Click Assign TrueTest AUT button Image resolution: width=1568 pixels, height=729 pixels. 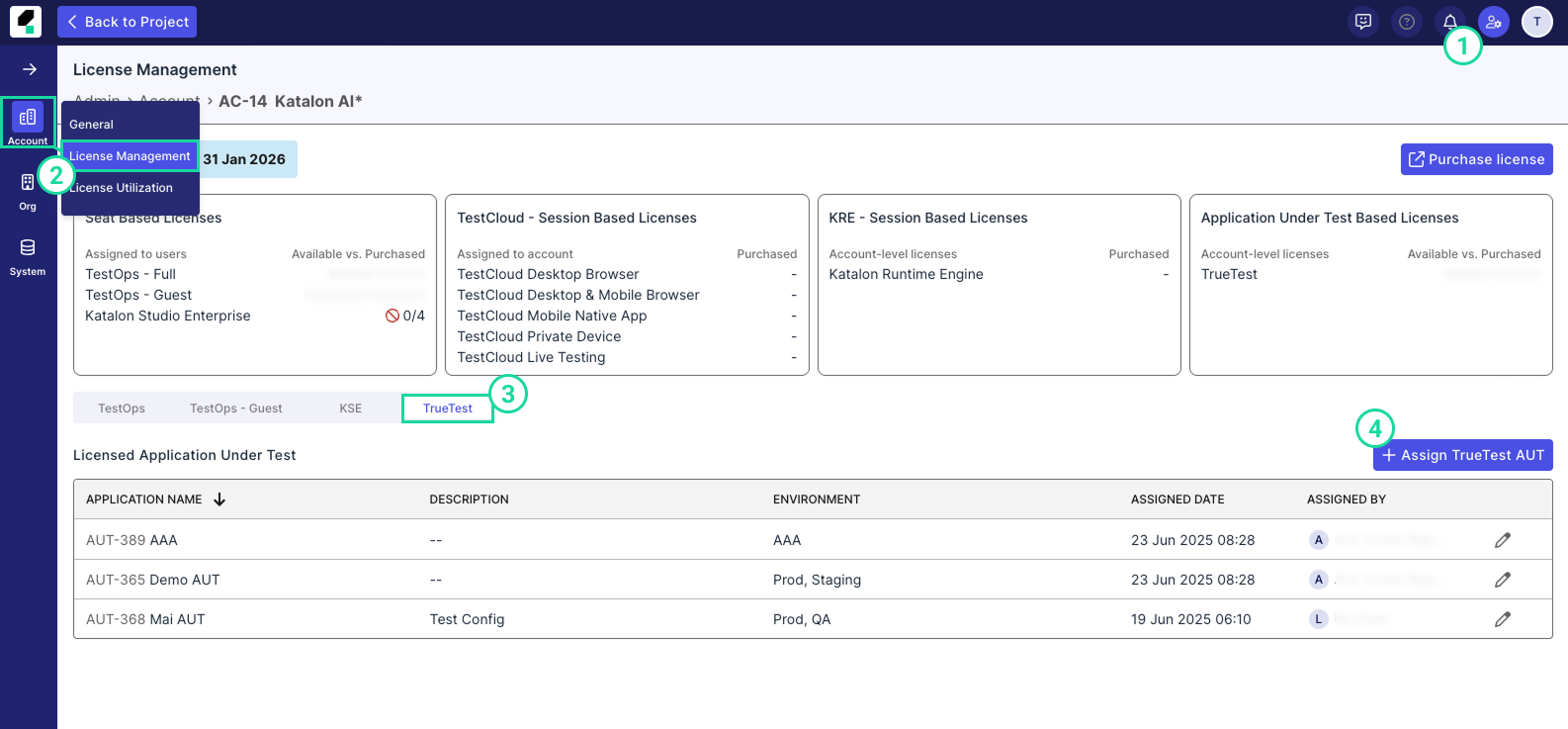click(x=1463, y=455)
